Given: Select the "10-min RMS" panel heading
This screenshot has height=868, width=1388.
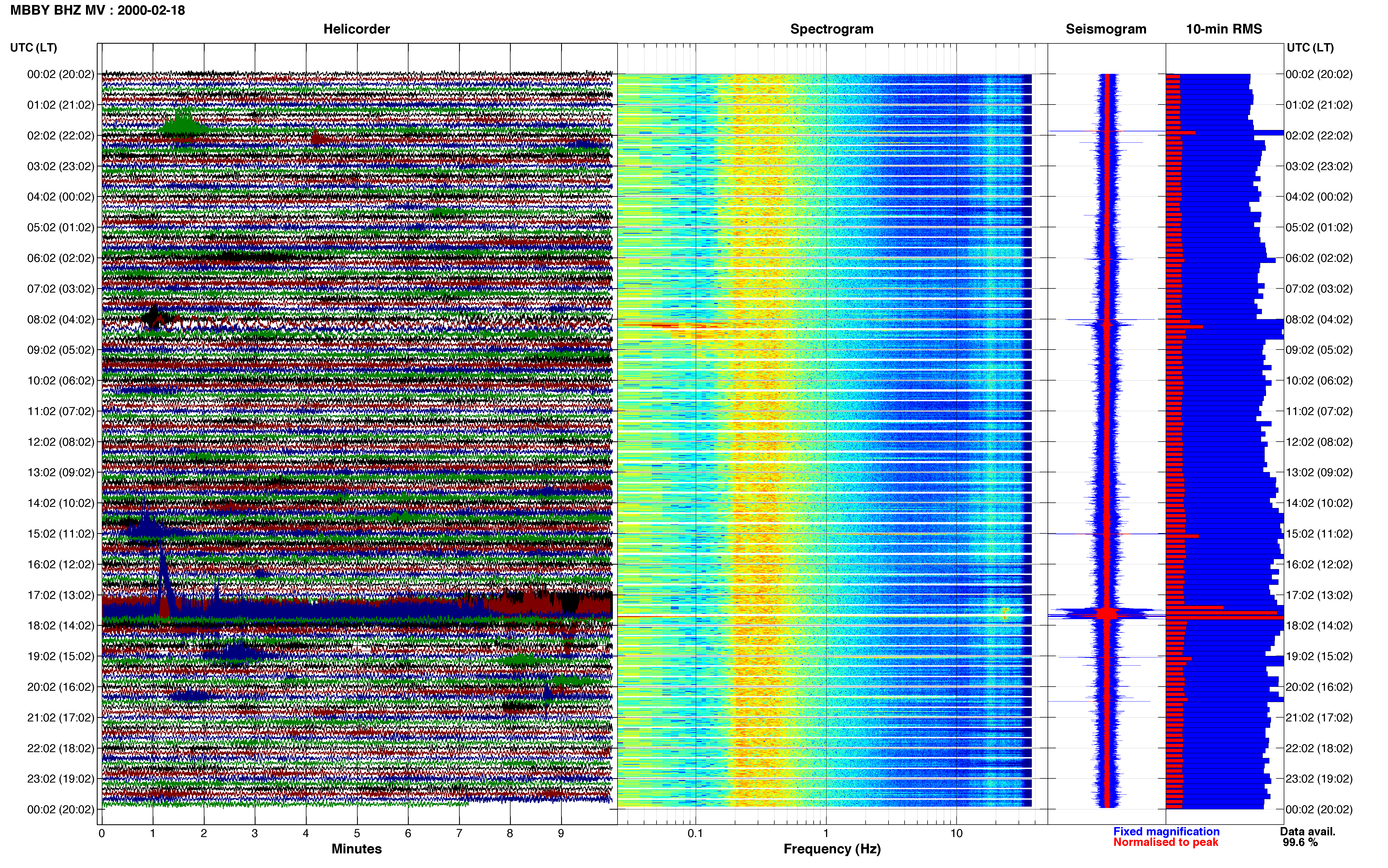Looking at the screenshot, I should (1224, 29).
